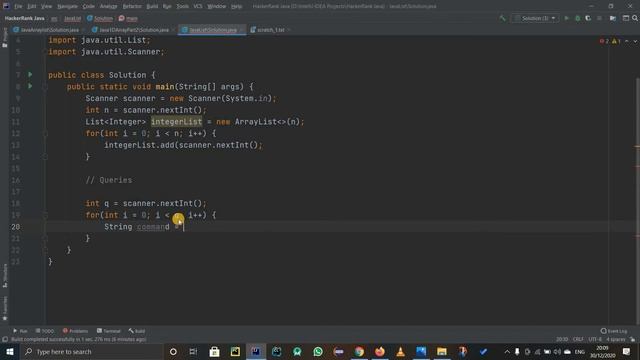Click the CRLF line separator widget
This screenshot has height=360, width=640.
[x=578, y=339]
